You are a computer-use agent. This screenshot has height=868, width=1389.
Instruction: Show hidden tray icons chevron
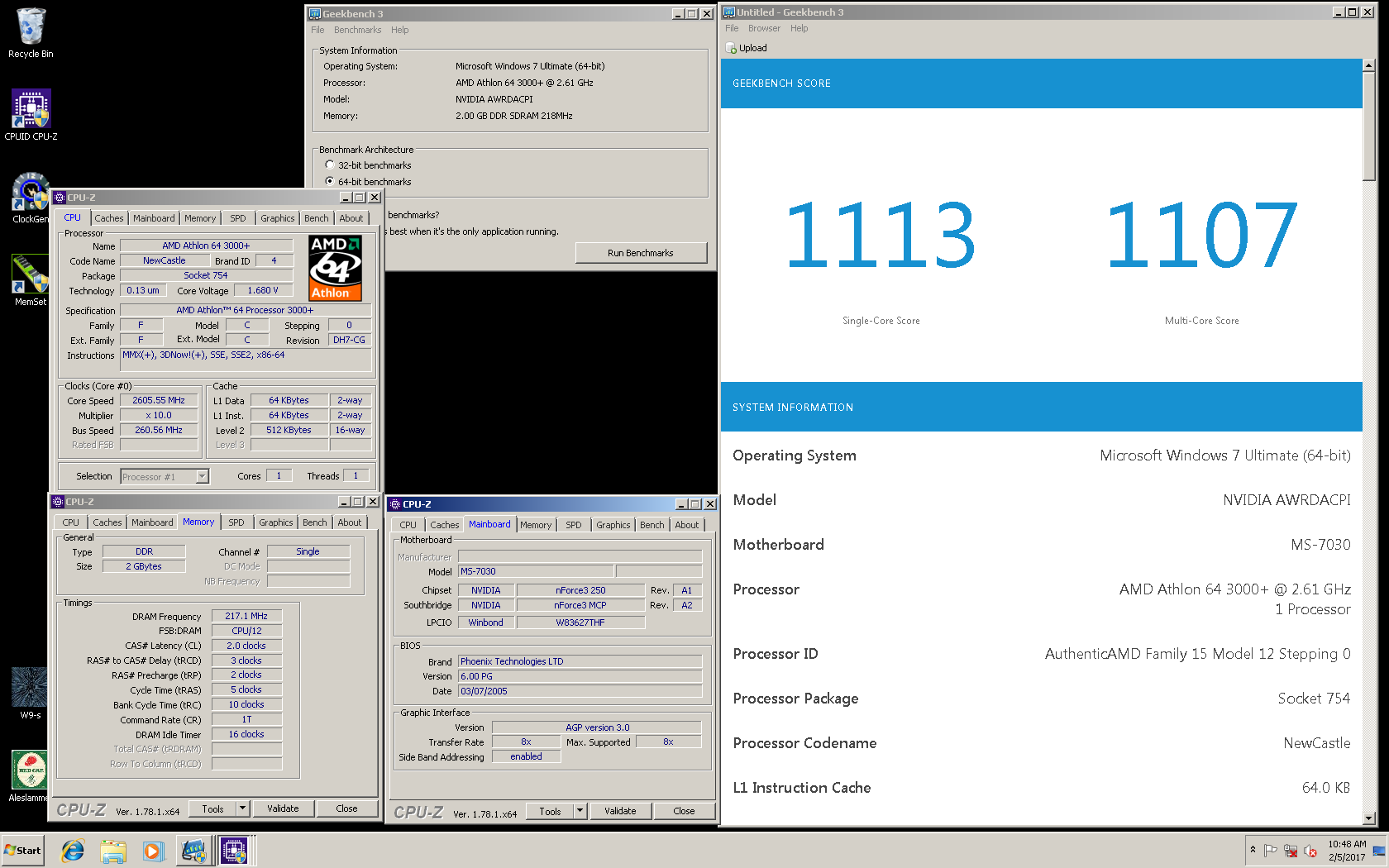click(x=1253, y=850)
